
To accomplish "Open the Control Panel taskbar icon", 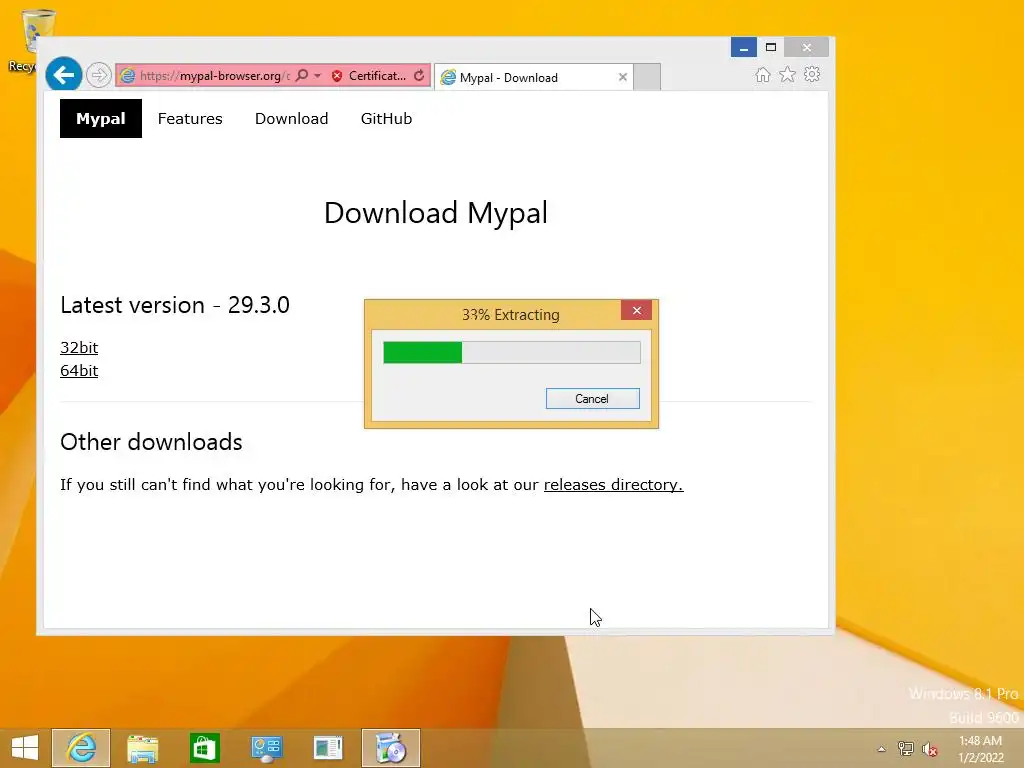I will 266,748.
